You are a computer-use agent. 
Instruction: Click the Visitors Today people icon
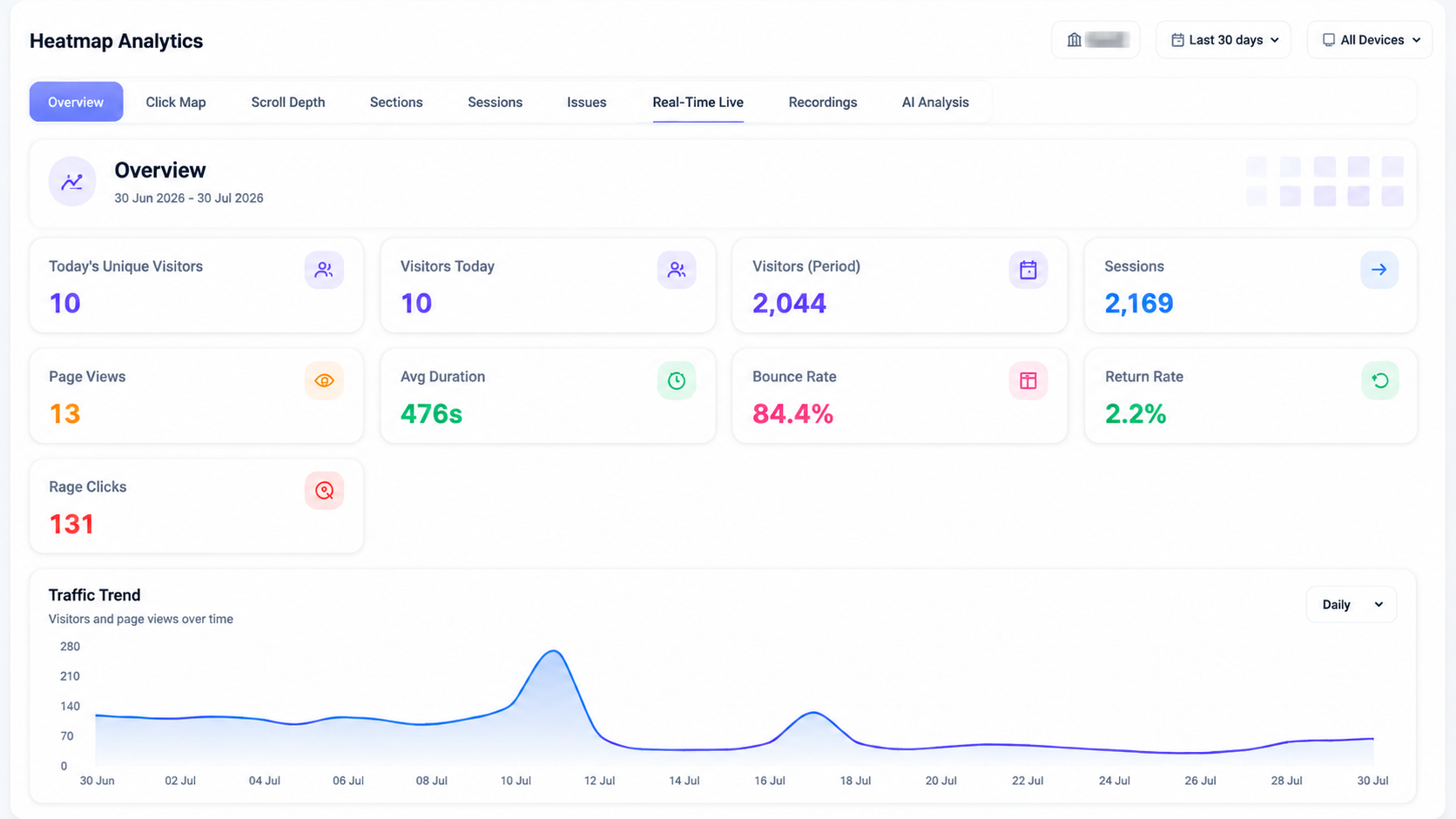pyautogui.click(x=677, y=270)
